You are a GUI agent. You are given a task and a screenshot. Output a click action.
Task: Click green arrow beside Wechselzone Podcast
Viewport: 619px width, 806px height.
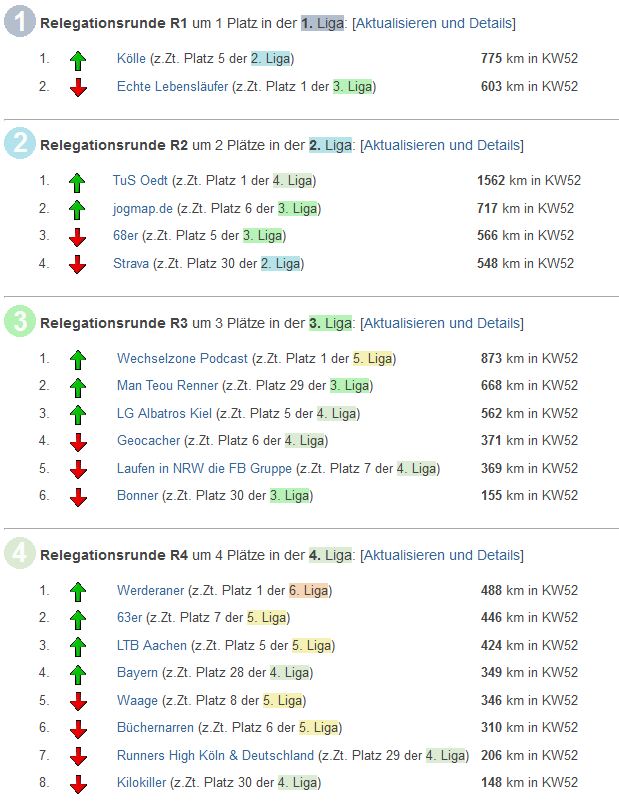(x=78, y=359)
